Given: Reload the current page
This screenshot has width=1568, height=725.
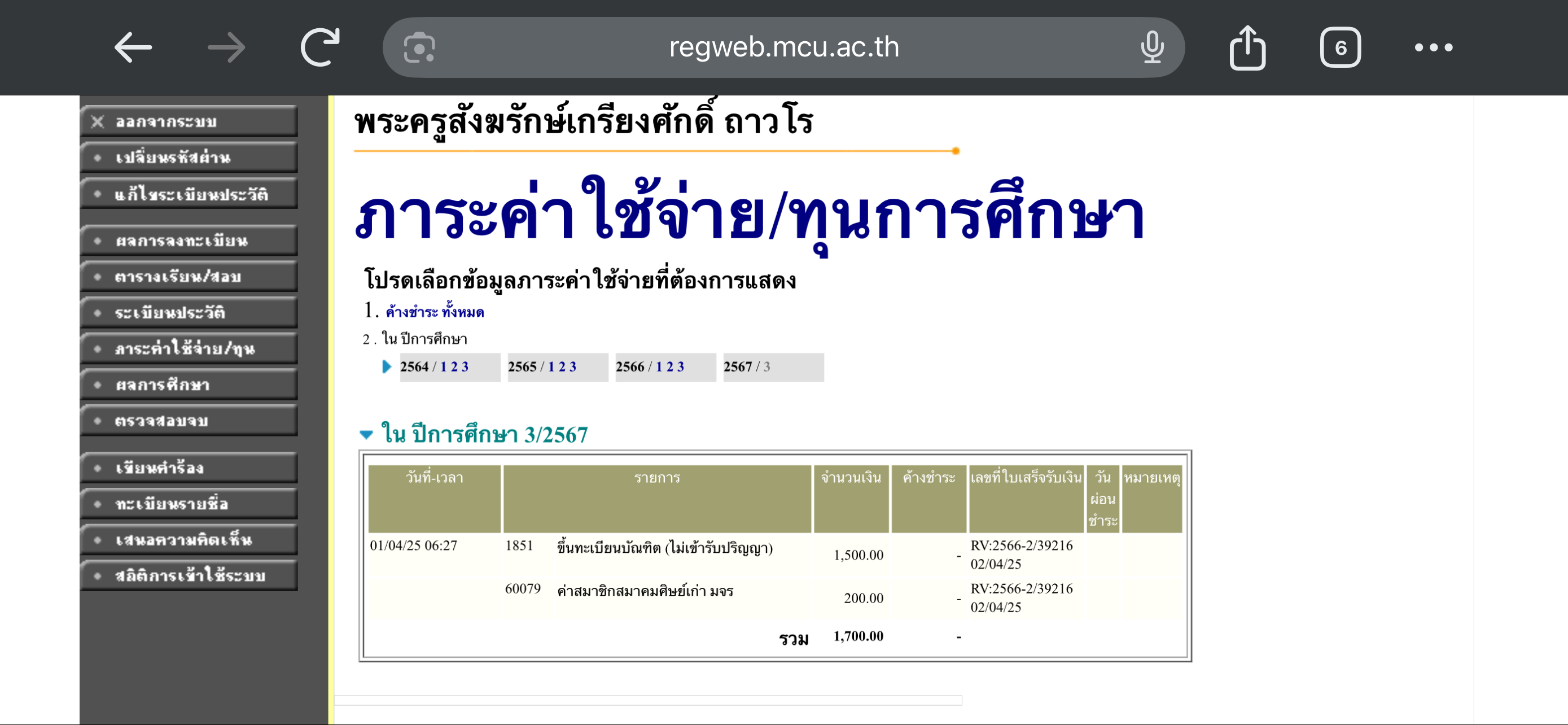Looking at the screenshot, I should tap(320, 47).
